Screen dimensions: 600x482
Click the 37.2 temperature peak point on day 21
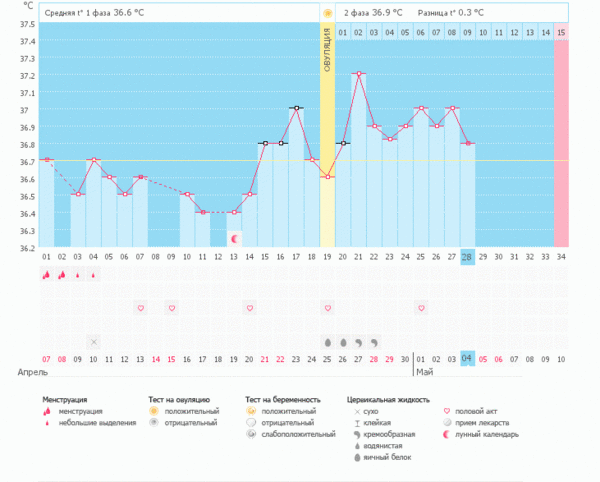(358, 73)
